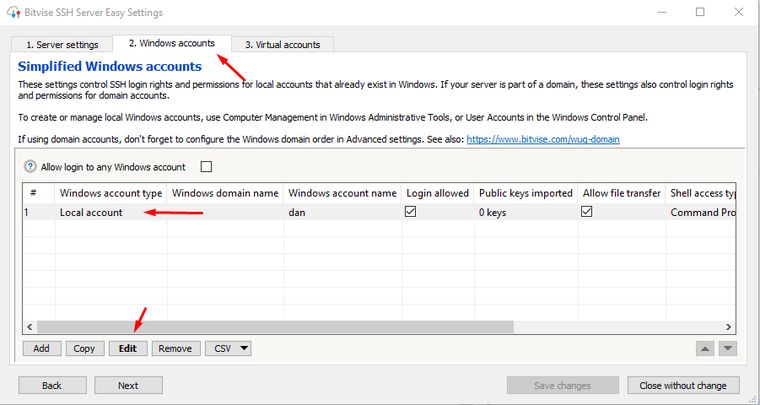
Task: Click the Allow file transfer column header
Action: click(x=622, y=193)
